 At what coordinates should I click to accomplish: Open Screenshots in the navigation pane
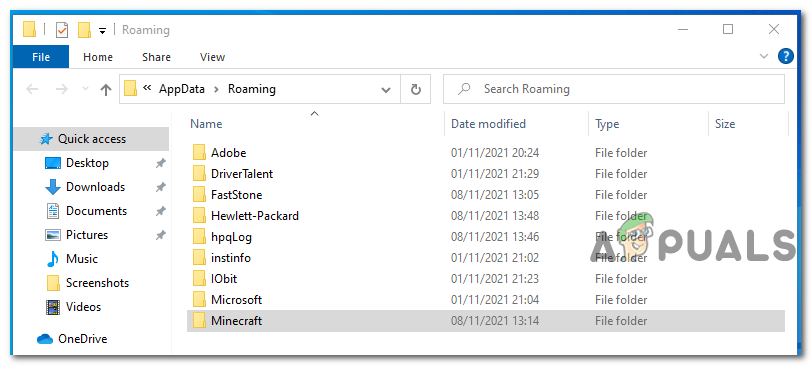[x=97, y=283]
